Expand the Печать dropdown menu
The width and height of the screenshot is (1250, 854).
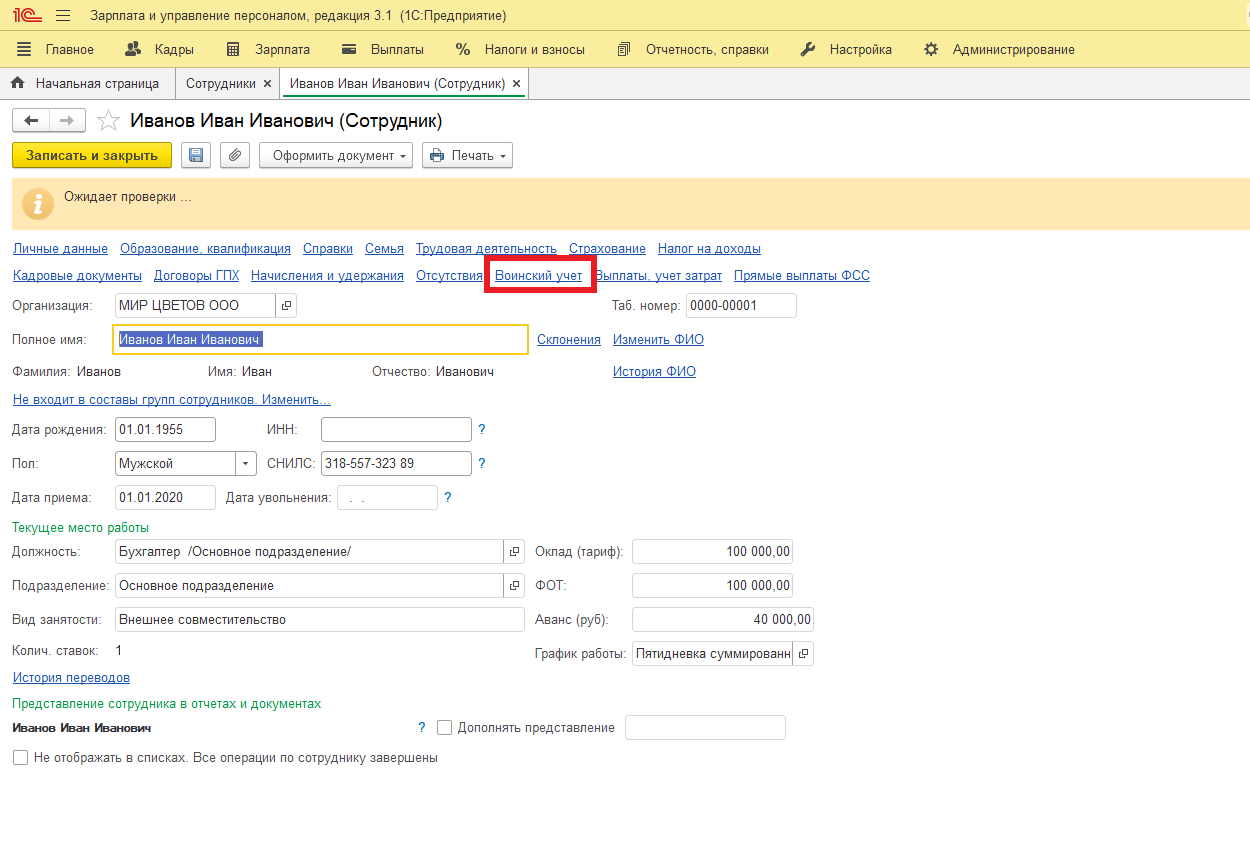(467, 156)
